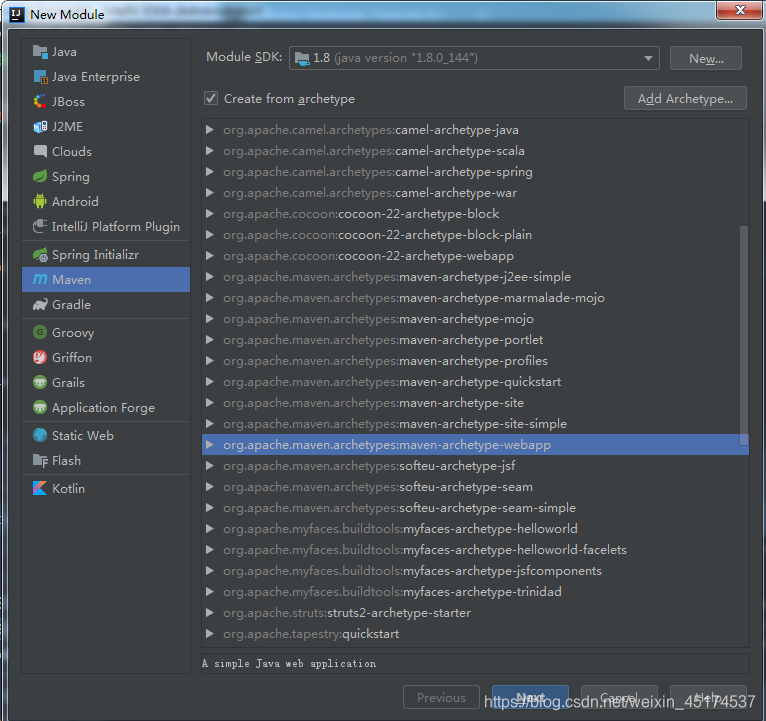
Task: Select cocoon-22-archetype-webapp row
Action: tap(475, 255)
